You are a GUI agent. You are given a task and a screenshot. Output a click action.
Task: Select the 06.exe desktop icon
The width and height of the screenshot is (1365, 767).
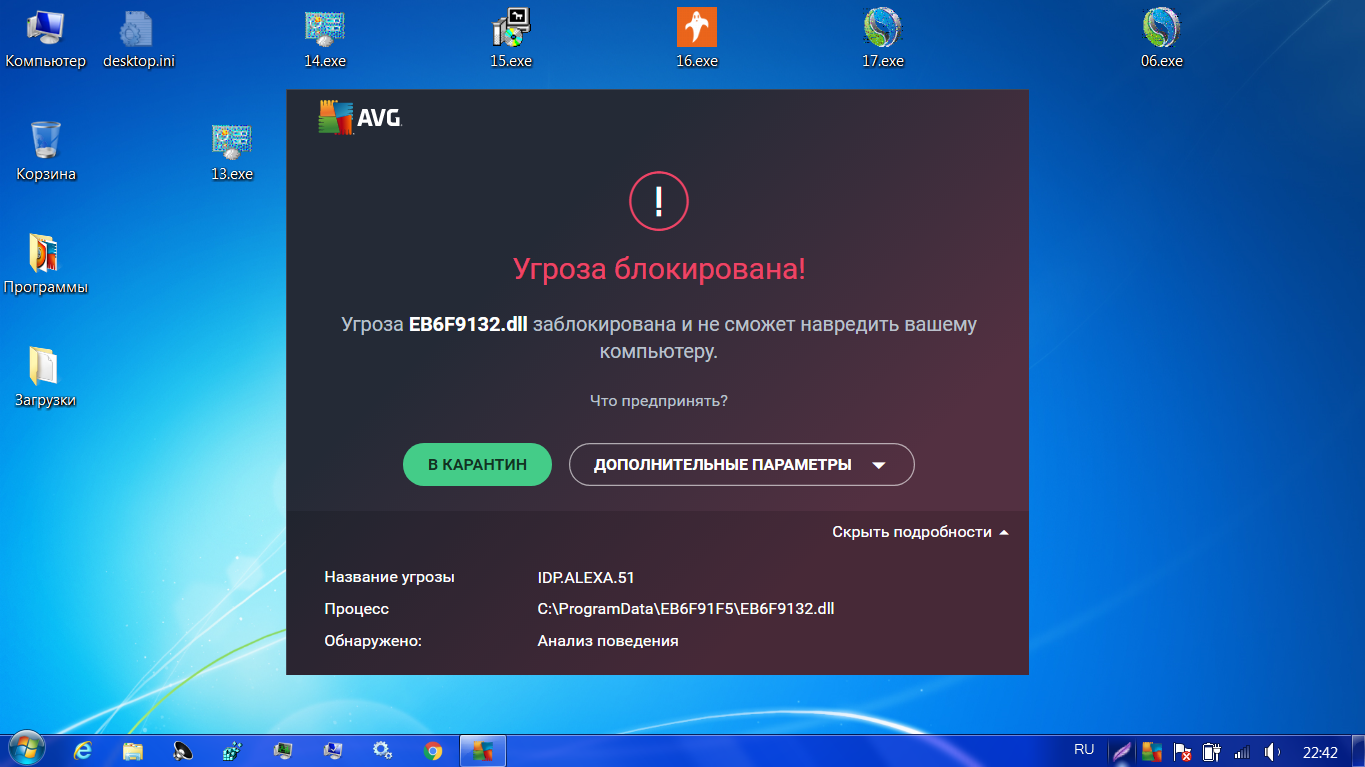(1162, 40)
